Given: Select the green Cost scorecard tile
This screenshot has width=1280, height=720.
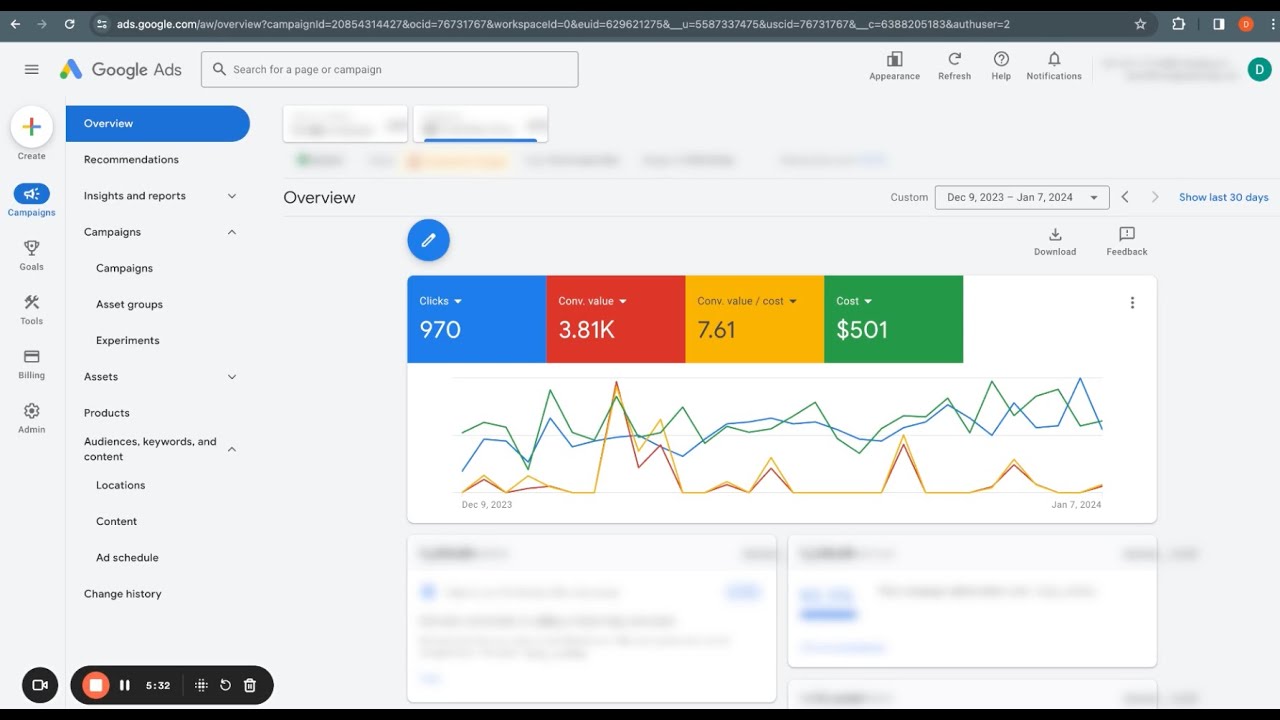Looking at the screenshot, I should pyautogui.click(x=893, y=319).
